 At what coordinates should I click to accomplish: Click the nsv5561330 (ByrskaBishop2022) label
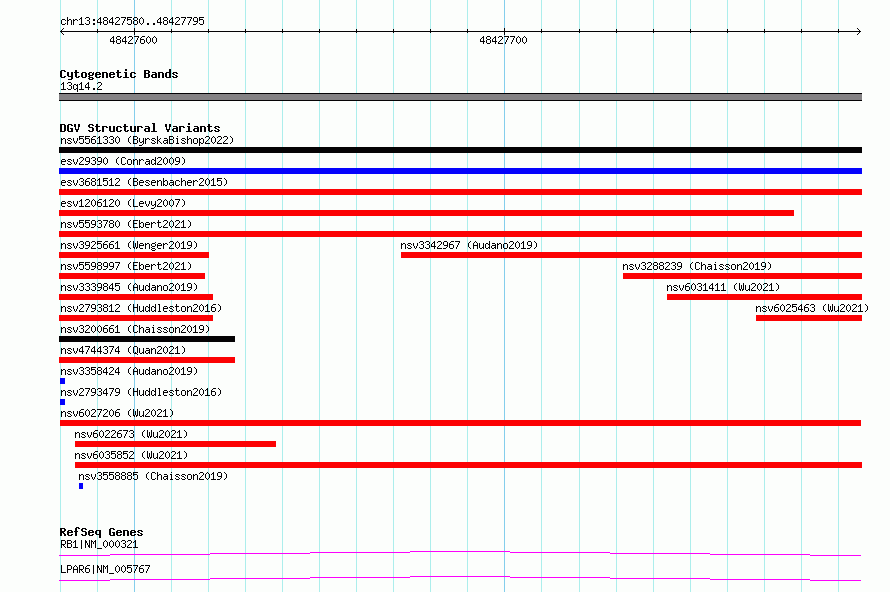(147, 140)
